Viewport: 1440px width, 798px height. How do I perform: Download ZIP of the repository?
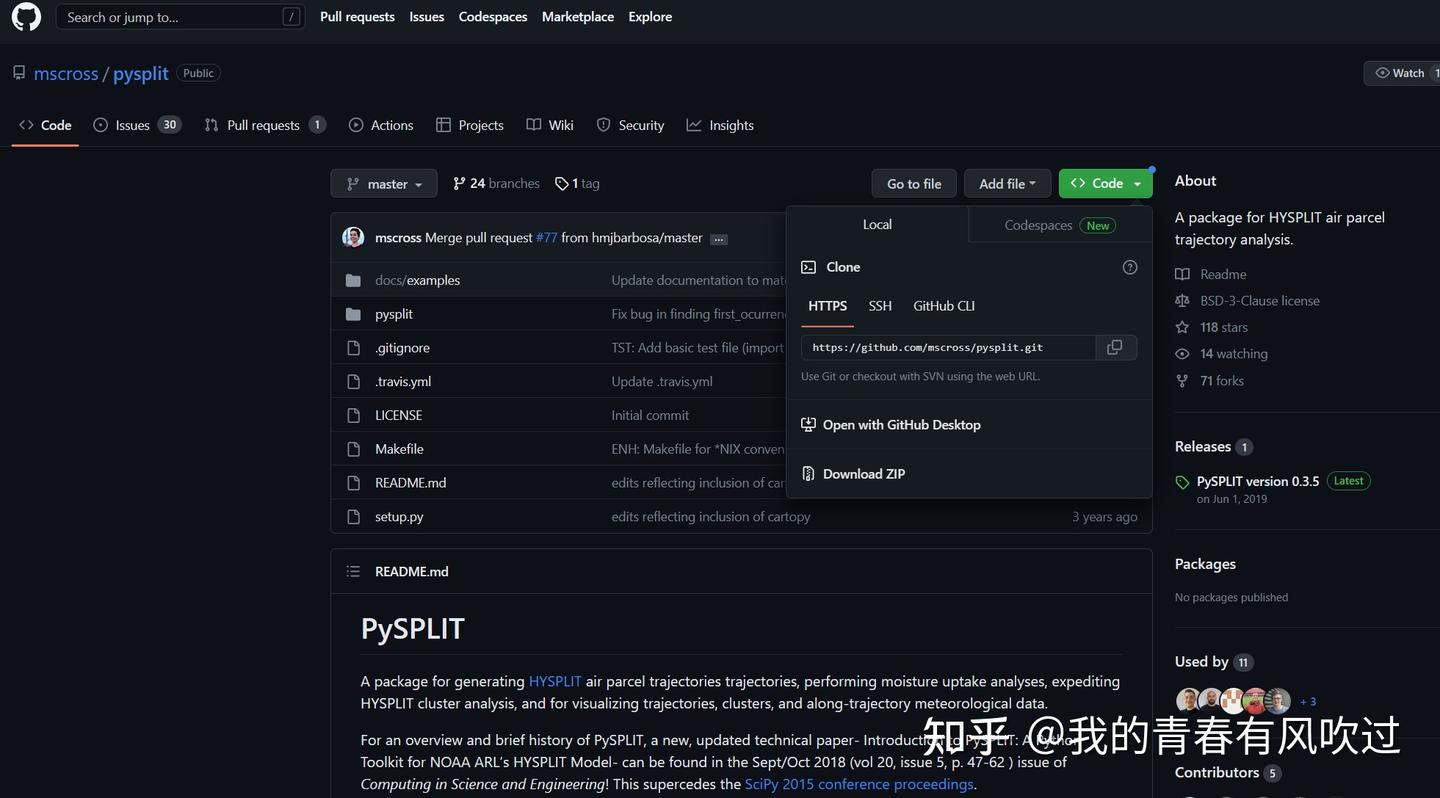862,473
